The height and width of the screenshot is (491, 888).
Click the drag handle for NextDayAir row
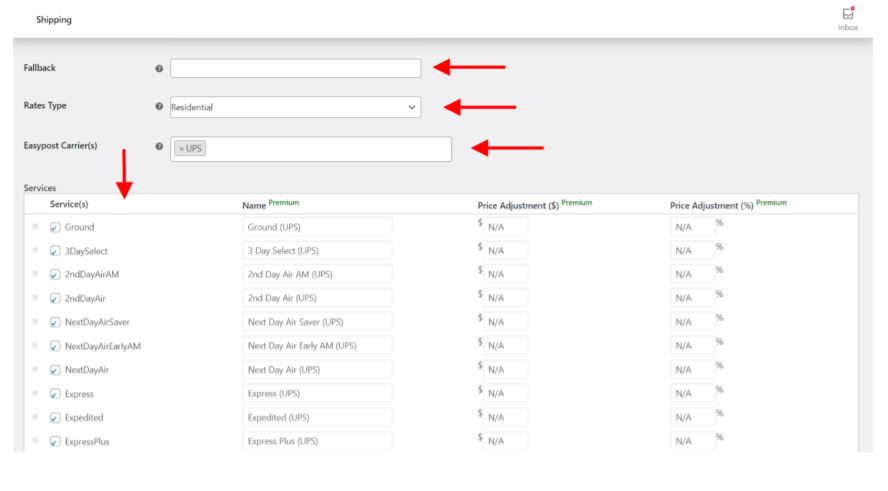35,369
